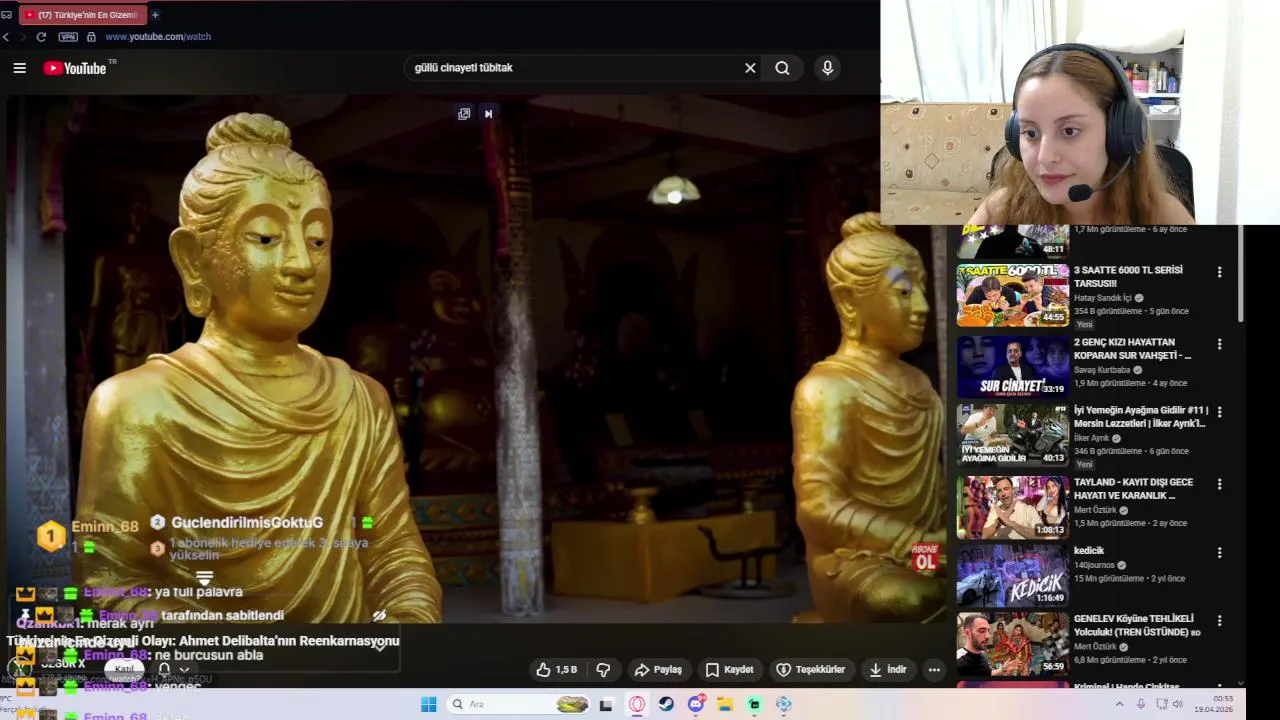Launch Steam from taskbar
This screenshot has width=1280, height=720.
(666, 705)
